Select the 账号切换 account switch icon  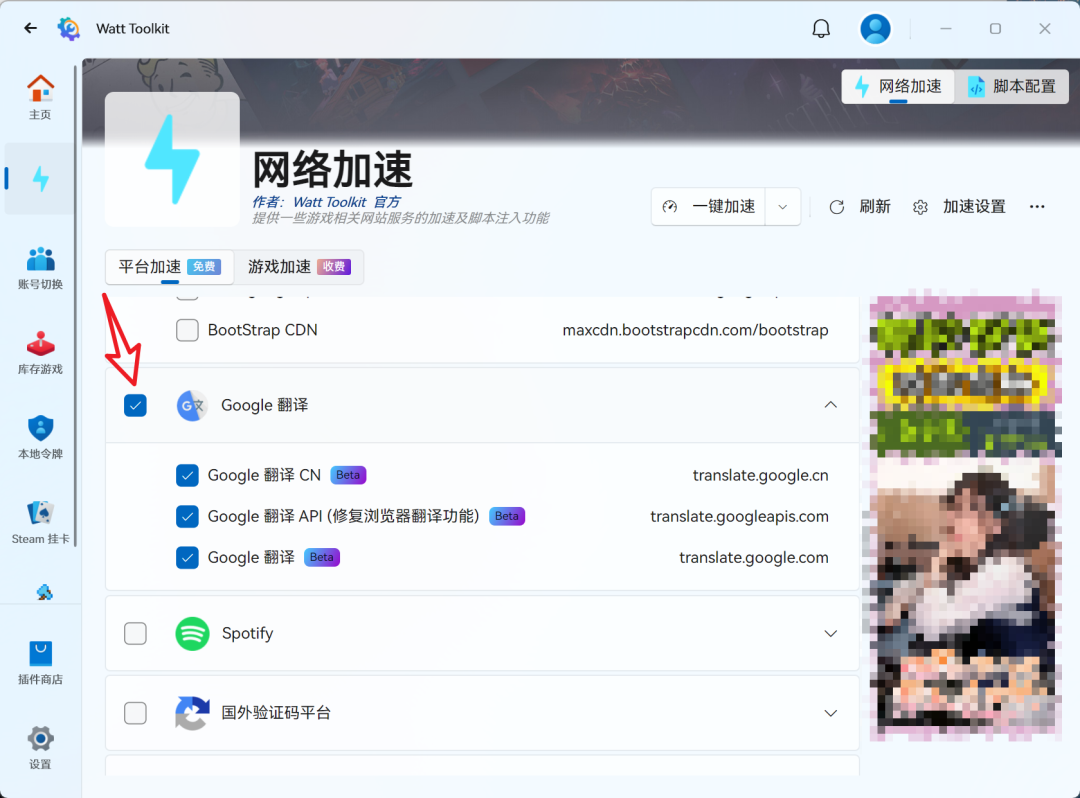(x=40, y=265)
